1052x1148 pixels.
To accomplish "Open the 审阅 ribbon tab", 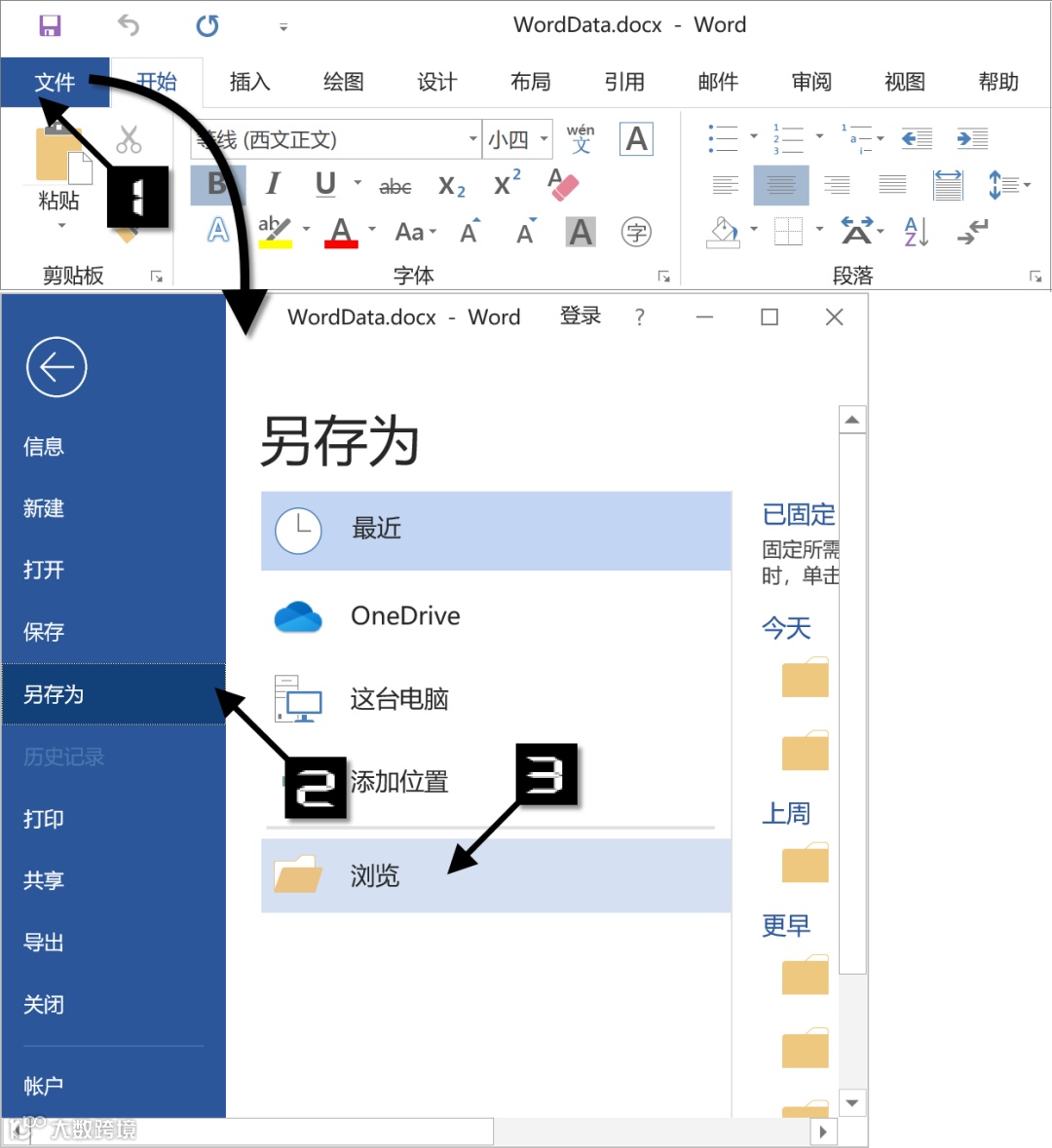I will (x=811, y=82).
